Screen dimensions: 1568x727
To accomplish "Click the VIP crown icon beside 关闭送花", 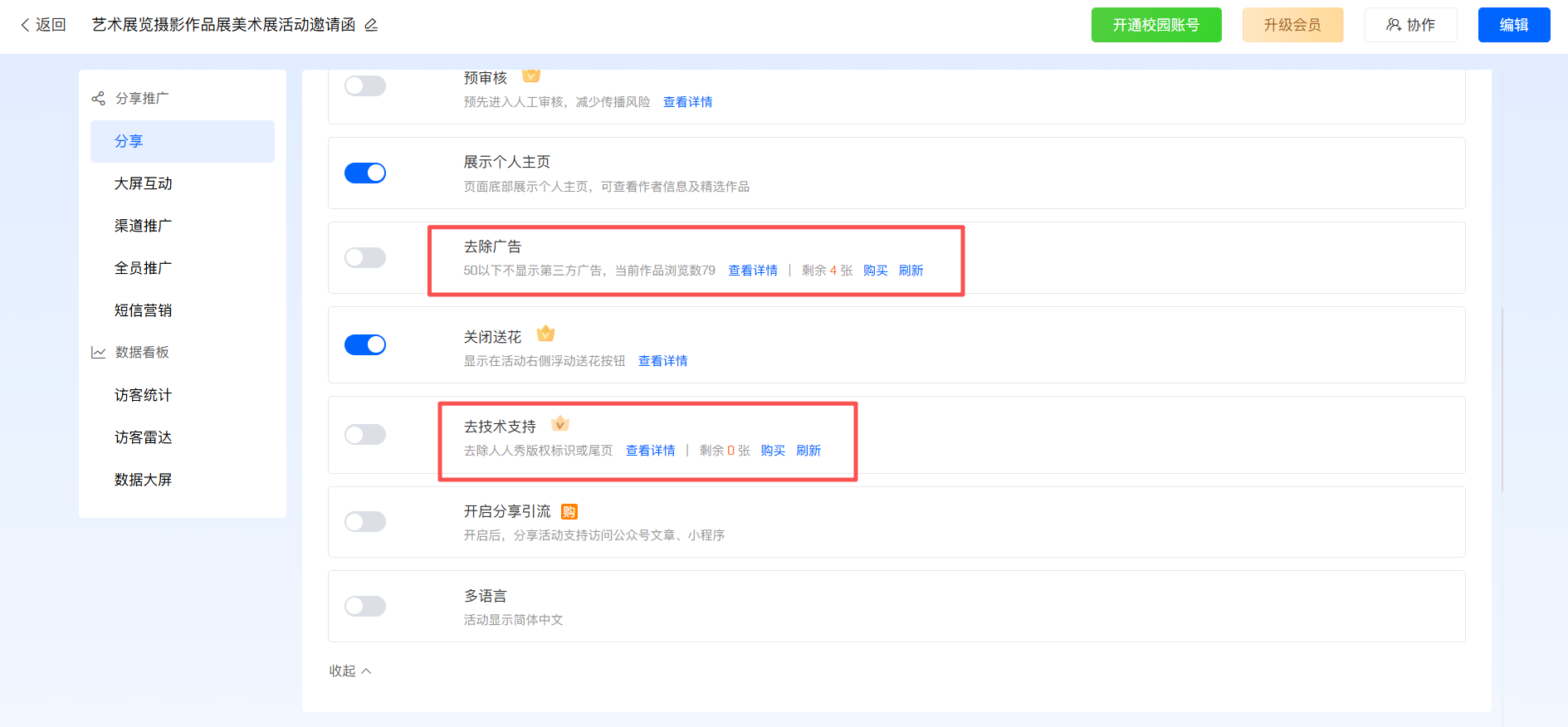I will tap(545, 334).
